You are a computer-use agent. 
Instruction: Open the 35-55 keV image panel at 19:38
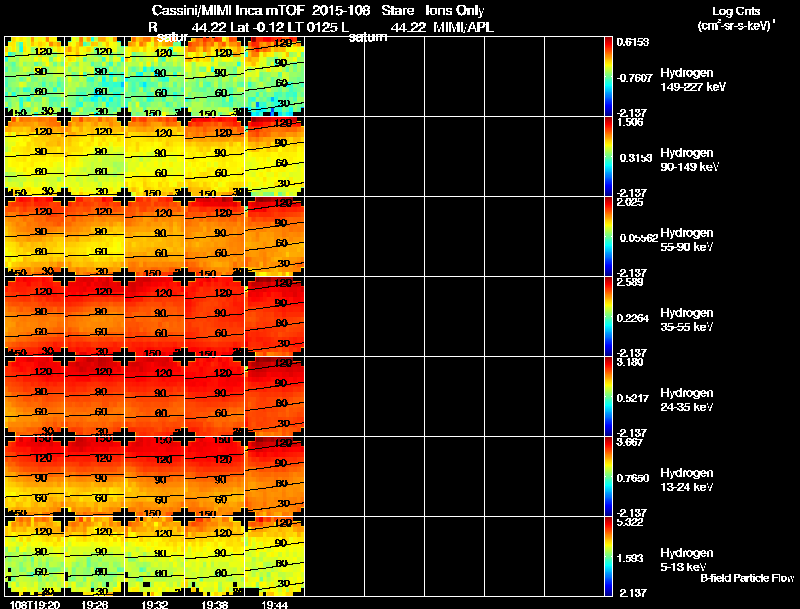215,316
